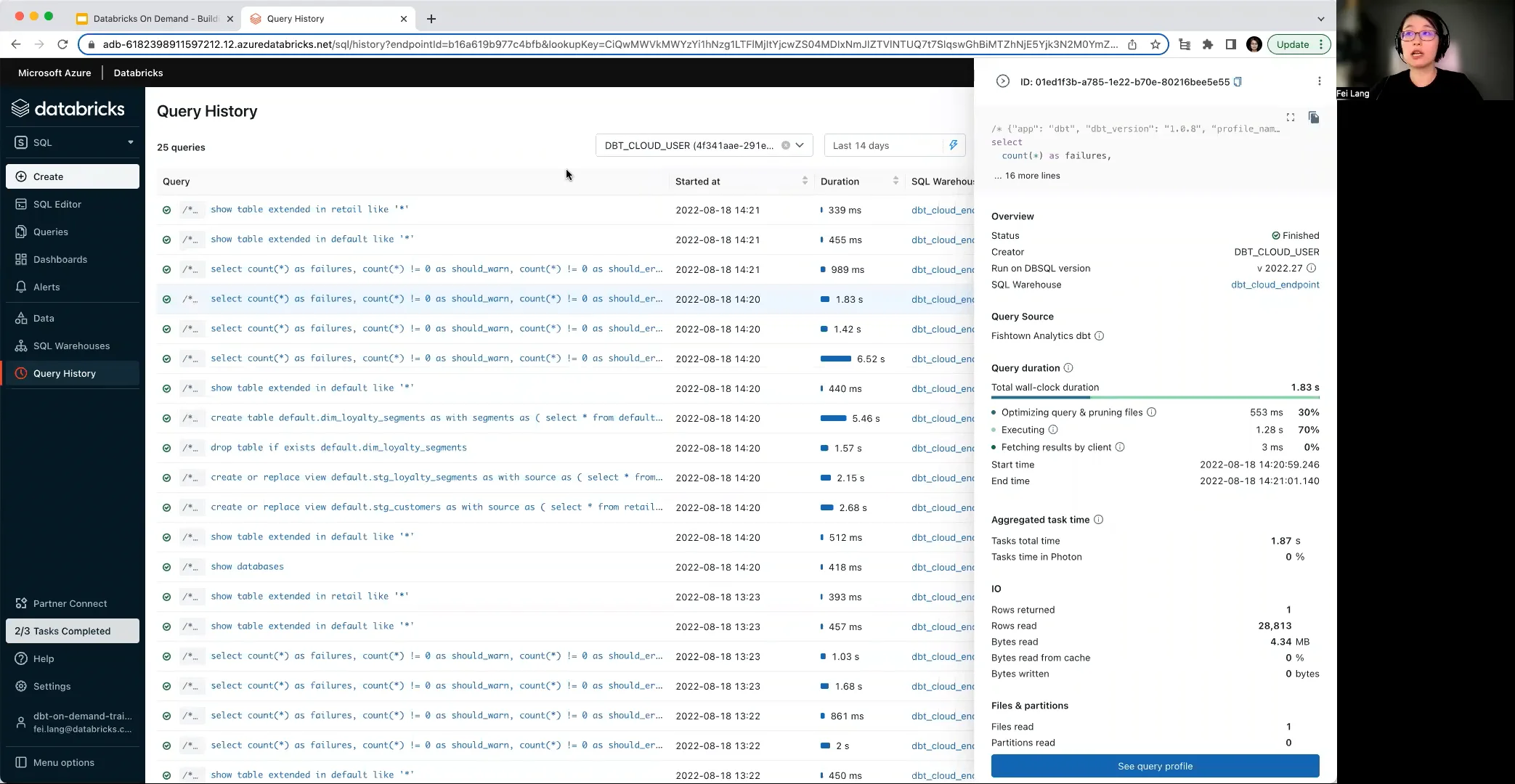
Task: Click the 2/3 Tasks Completed progress indicator
Action: coord(71,631)
